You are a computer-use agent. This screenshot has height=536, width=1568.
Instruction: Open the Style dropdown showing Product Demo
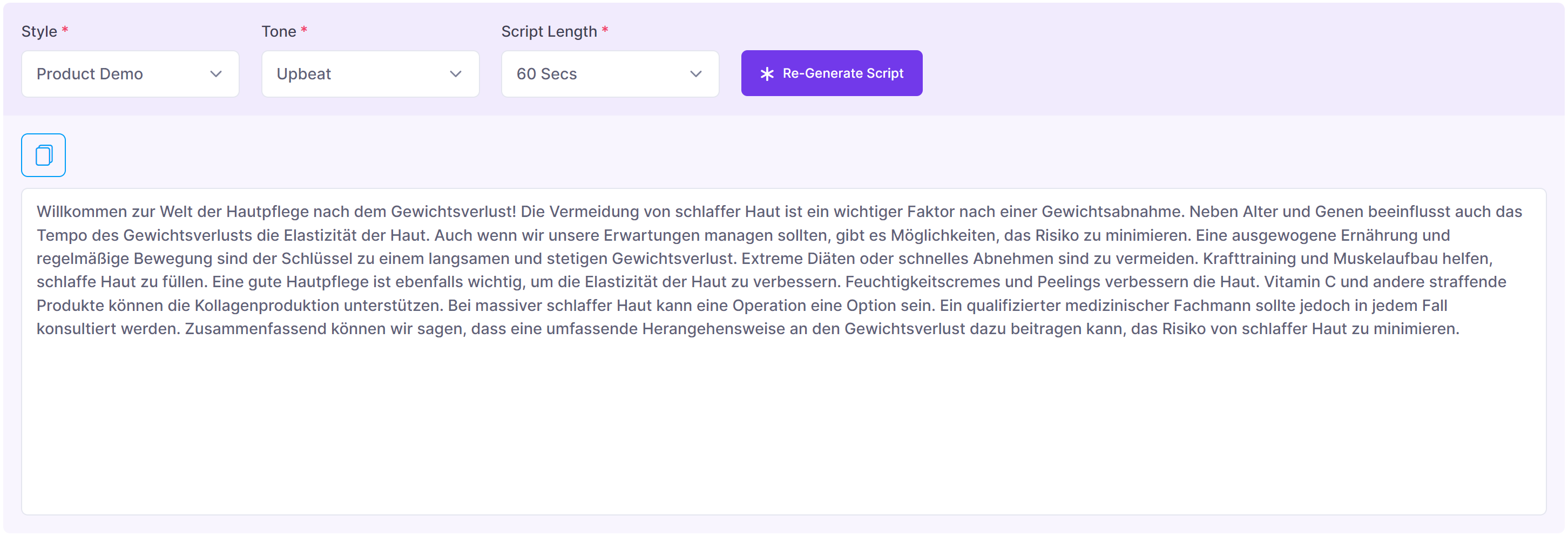pos(130,73)
